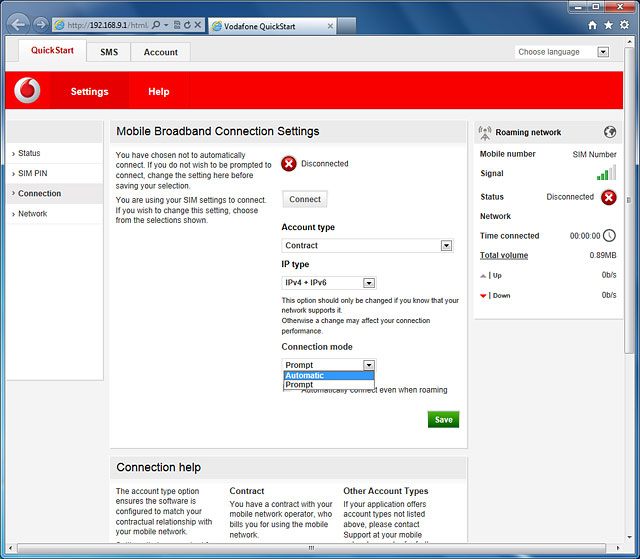The width and height of the screenshot is (640, 559).
Task: Click the 'SIM Number' value
Action: [x=594, y=155]
